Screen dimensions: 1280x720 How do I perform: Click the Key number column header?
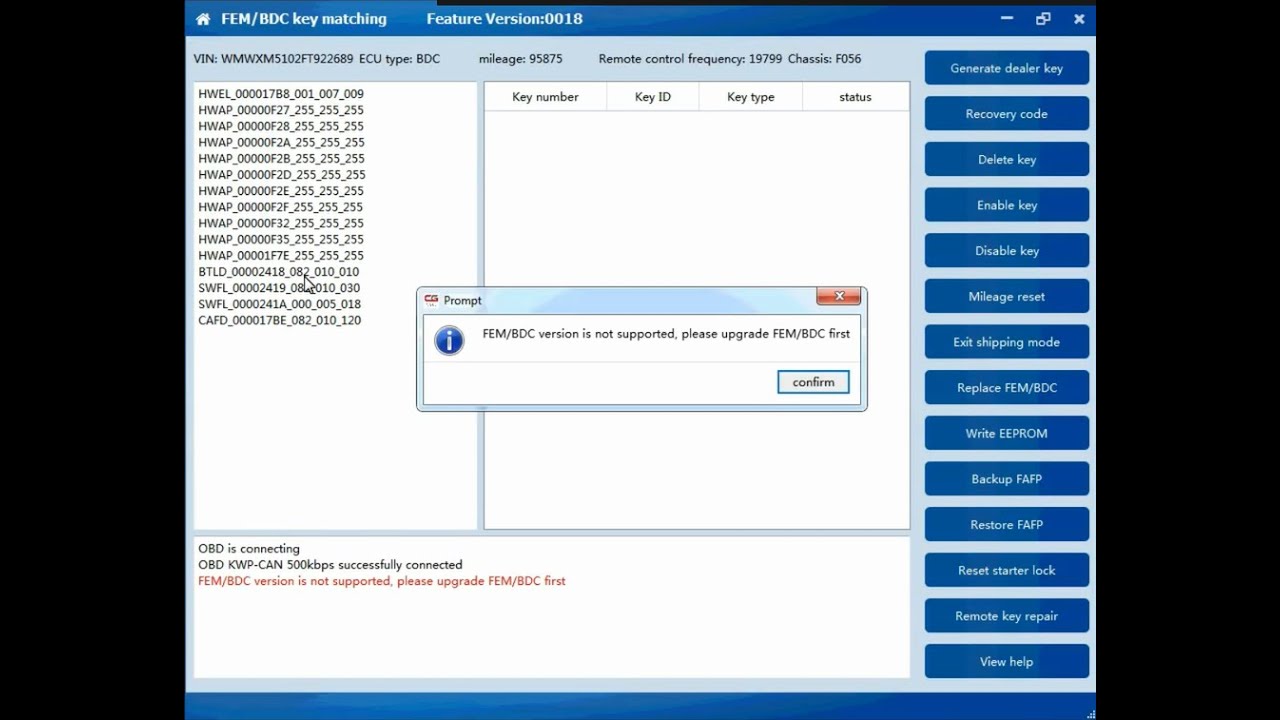tap(545, 97)
